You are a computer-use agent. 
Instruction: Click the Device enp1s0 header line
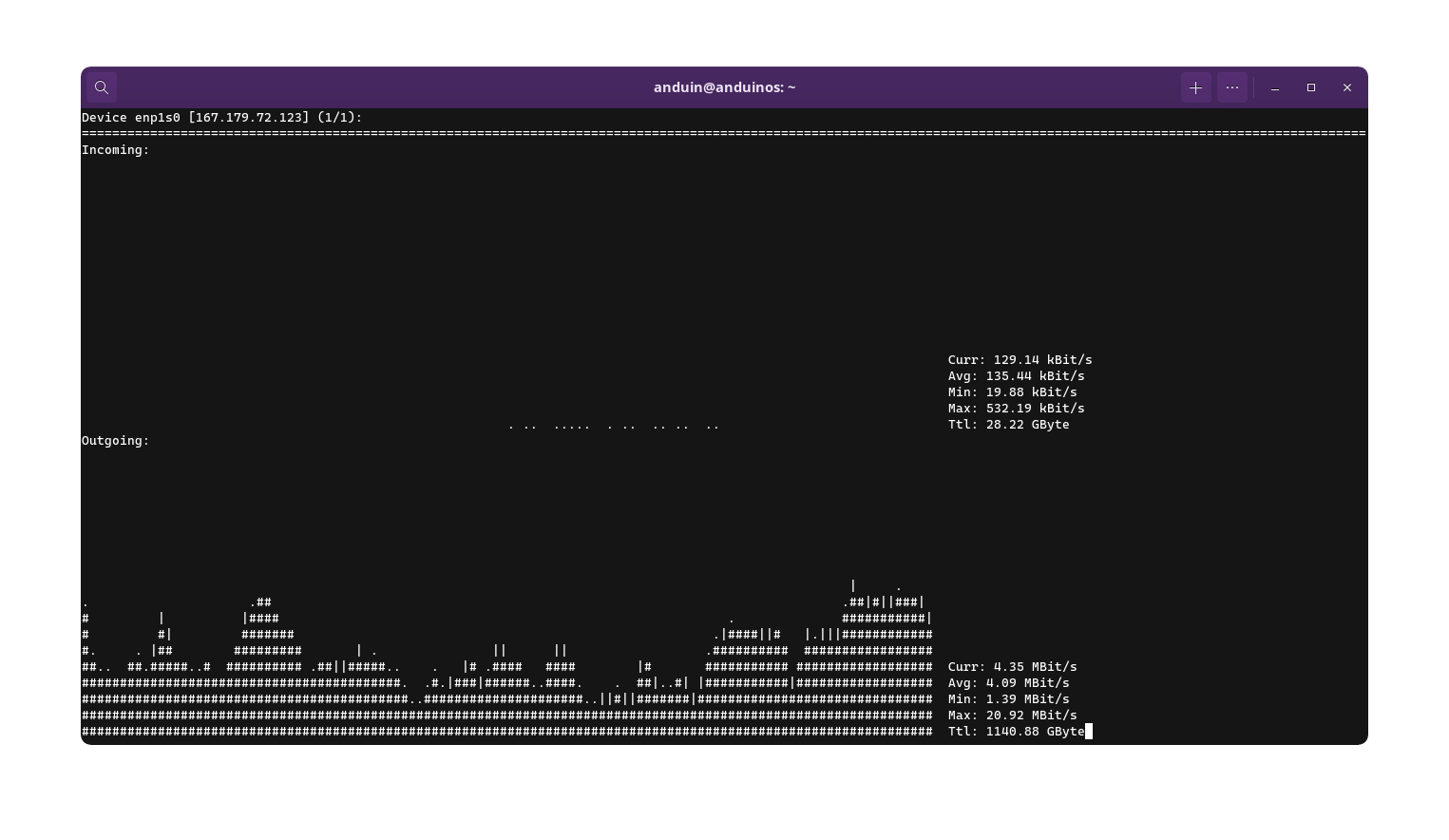click(x=221, y=118)
